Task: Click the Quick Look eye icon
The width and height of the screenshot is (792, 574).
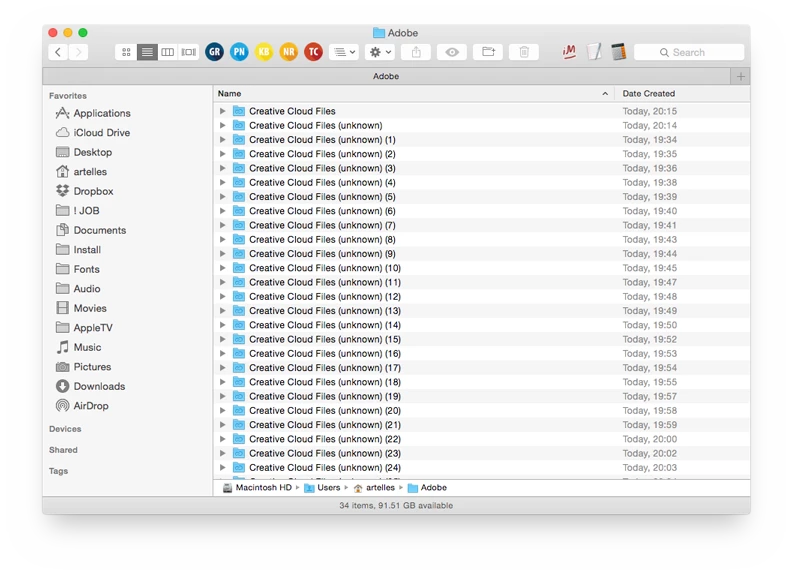Action: pyautogui.click(x=452, y=52)
